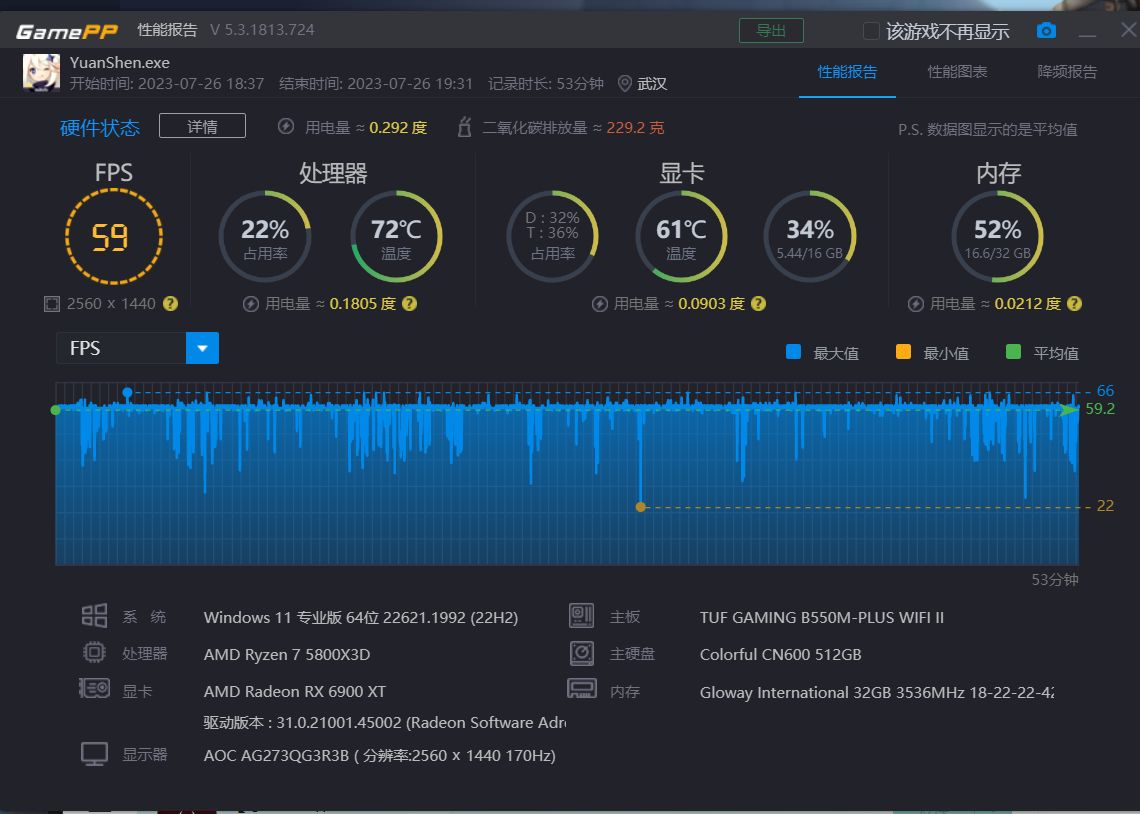Screen dimensions: 1140x814
Task: Switch to the 性能图表 tab
Action: point(958,72)
